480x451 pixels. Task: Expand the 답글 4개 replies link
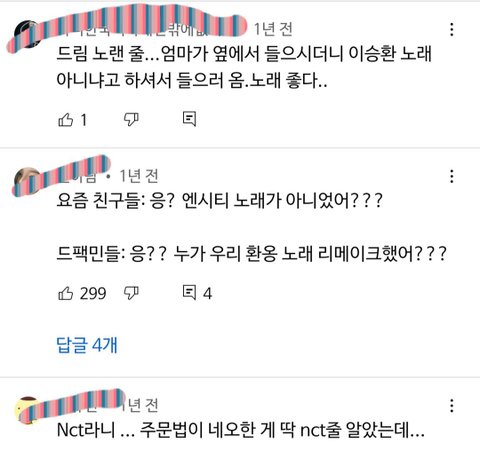pyautogui.click(x=87, y=345)
